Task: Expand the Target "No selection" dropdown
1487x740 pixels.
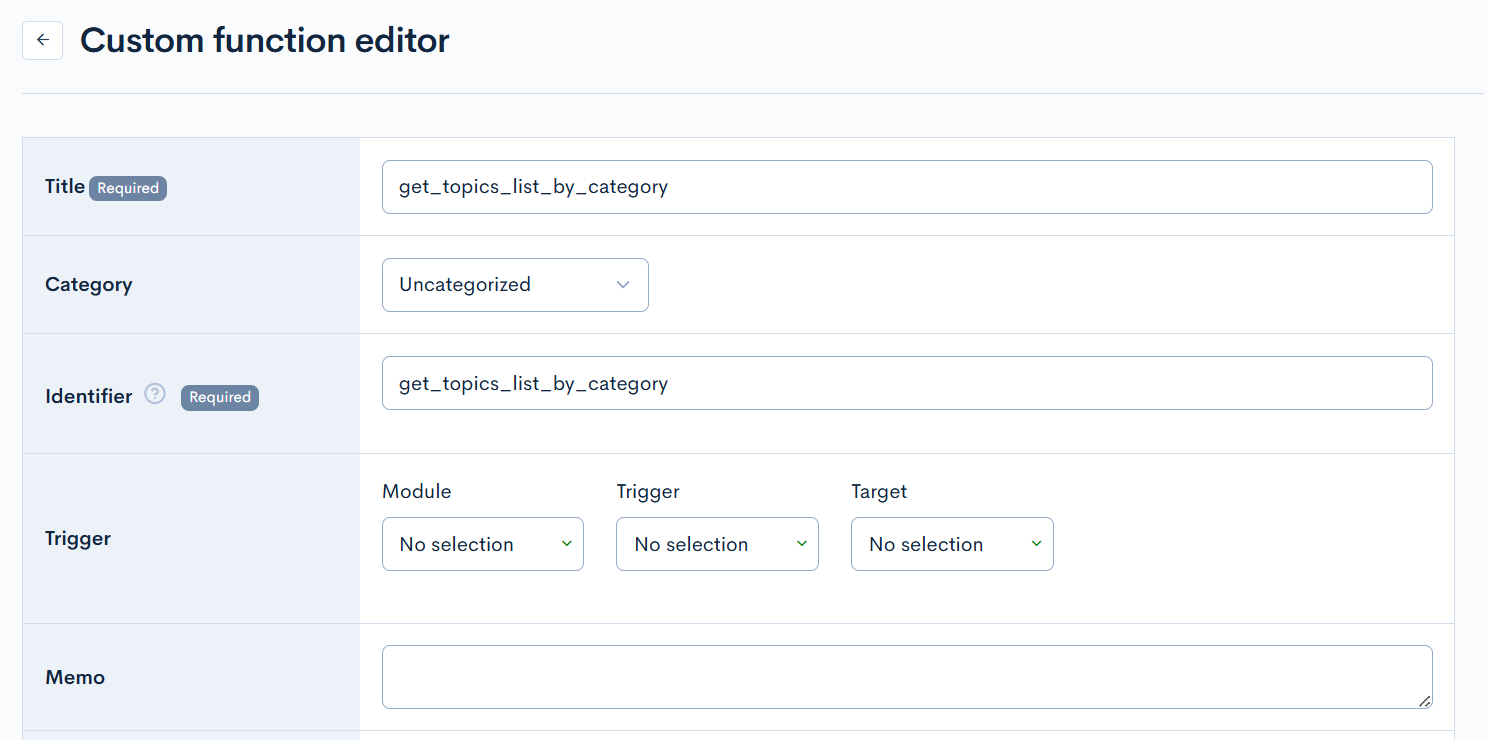Action: click(951, 544)
